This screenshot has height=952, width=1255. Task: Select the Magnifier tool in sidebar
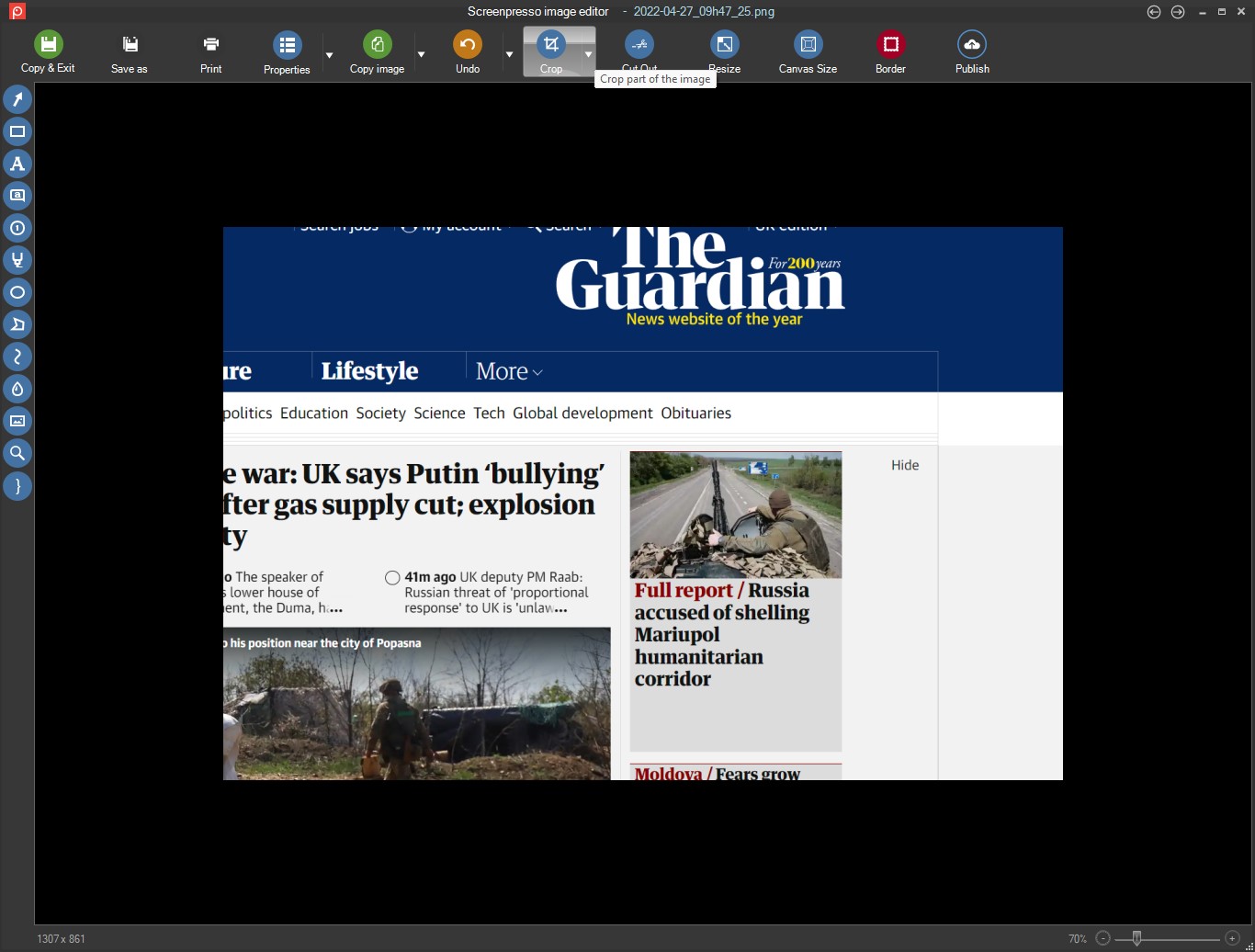point(17,453)
